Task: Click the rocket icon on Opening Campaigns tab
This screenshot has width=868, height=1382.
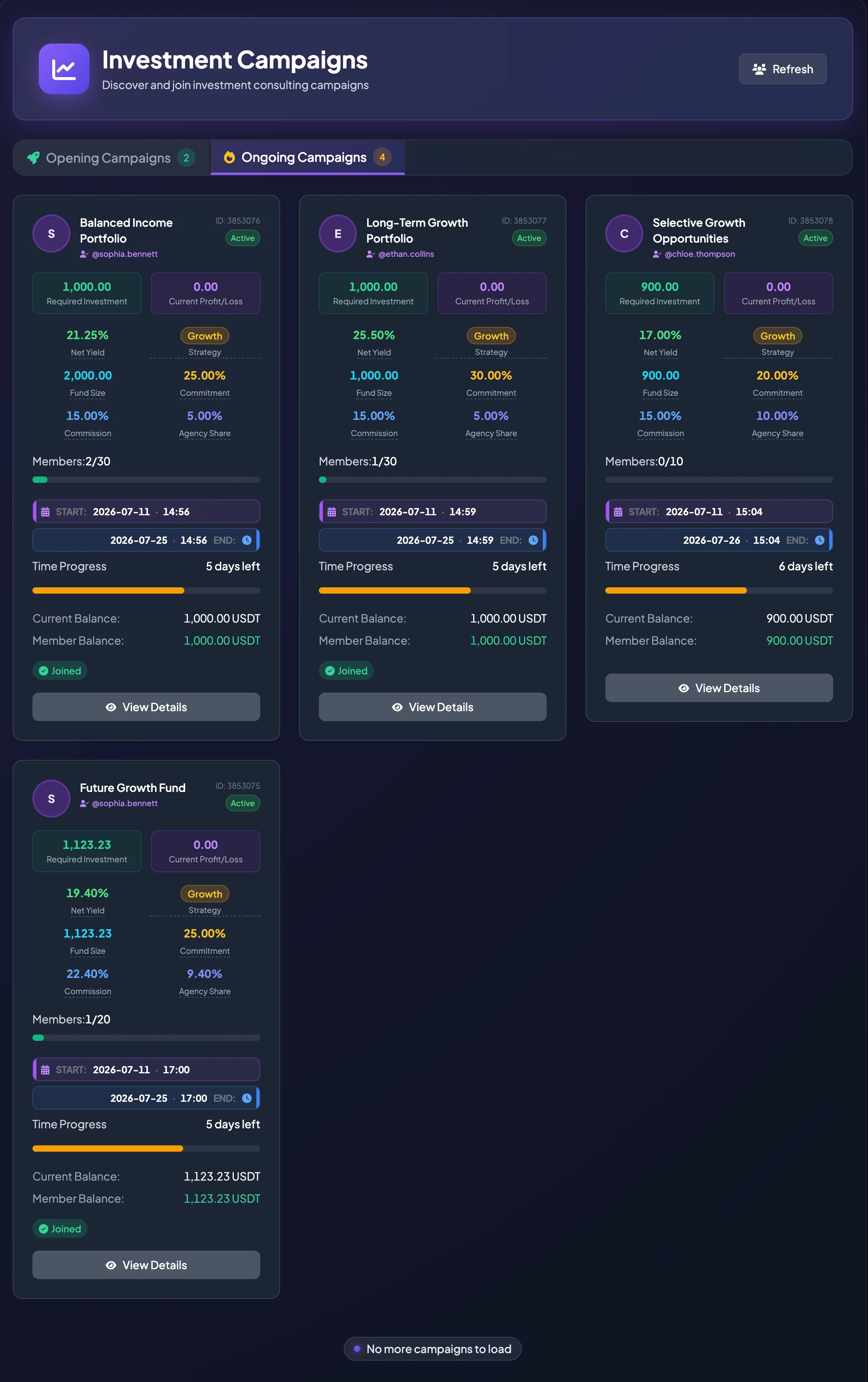Action: [x=33, y=158]
